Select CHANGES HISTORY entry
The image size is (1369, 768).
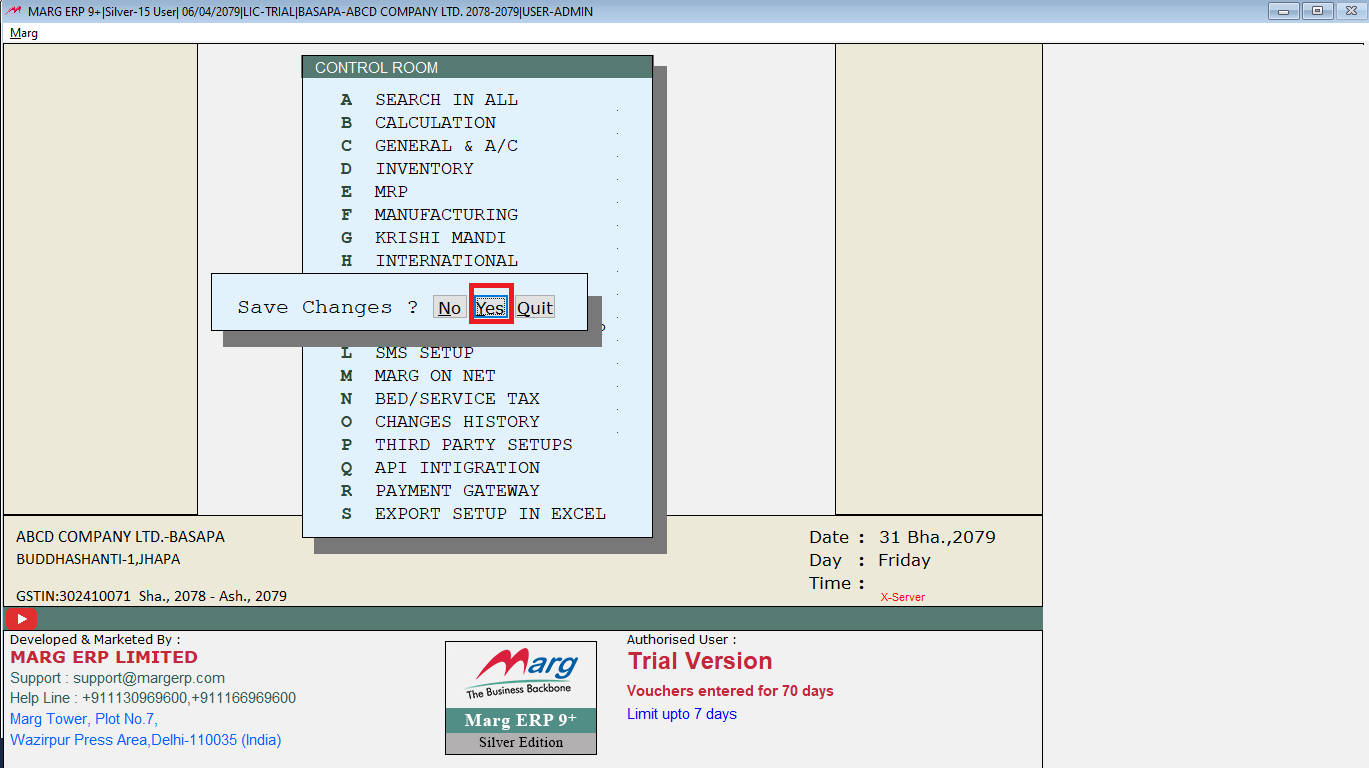pos(457,422)
